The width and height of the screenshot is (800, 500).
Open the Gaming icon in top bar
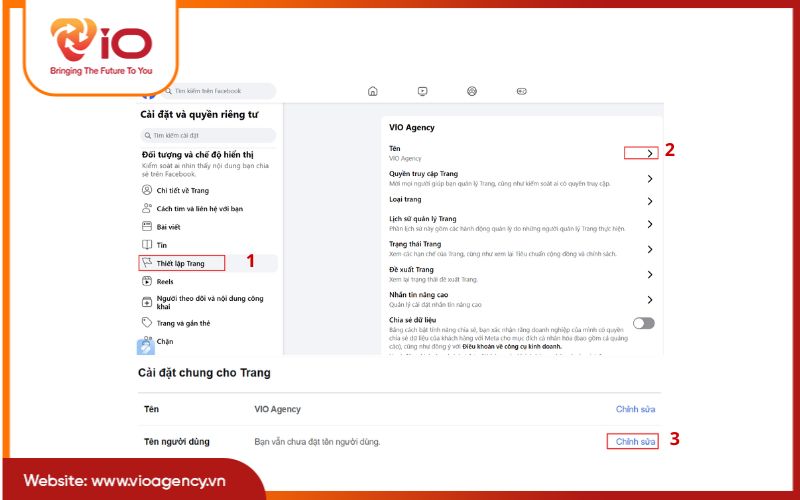coord(521,91)
